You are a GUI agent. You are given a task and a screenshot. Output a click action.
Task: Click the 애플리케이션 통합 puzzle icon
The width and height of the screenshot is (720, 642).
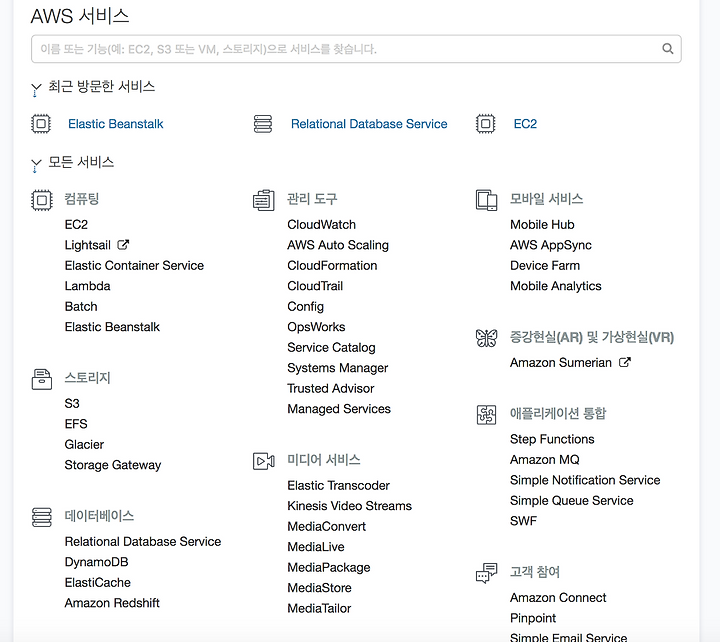click(486, 415)
